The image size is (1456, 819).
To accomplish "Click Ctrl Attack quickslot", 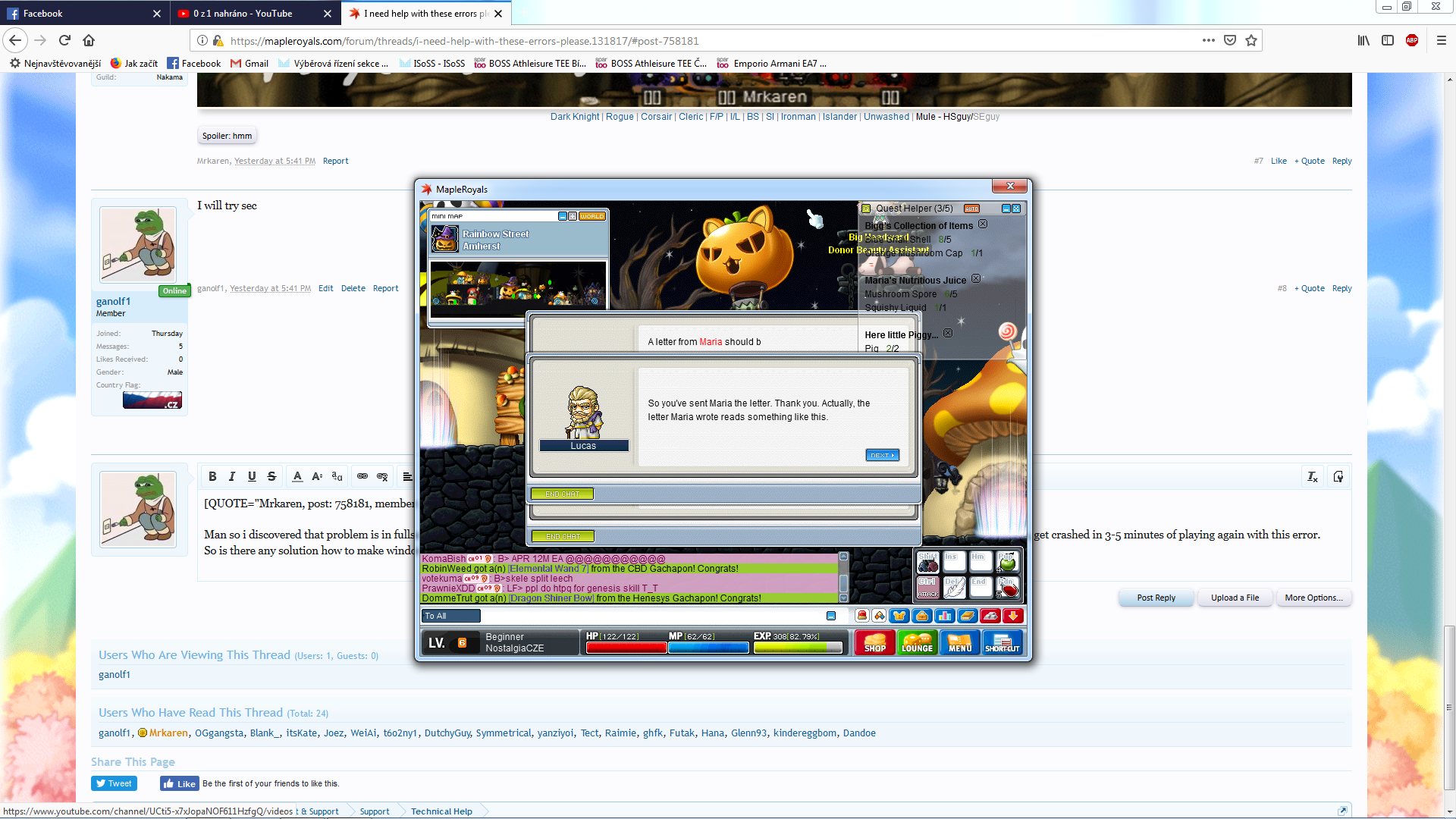I will point(927,588).
